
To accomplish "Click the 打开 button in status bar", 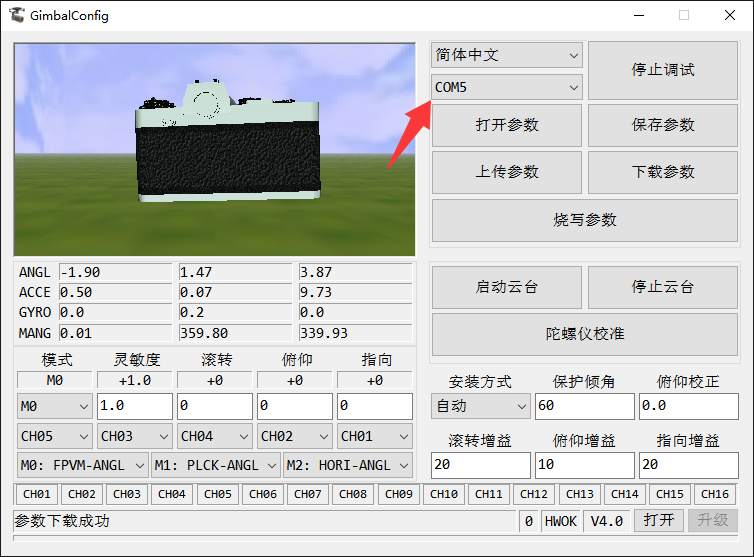I will [x=658, y=520].
